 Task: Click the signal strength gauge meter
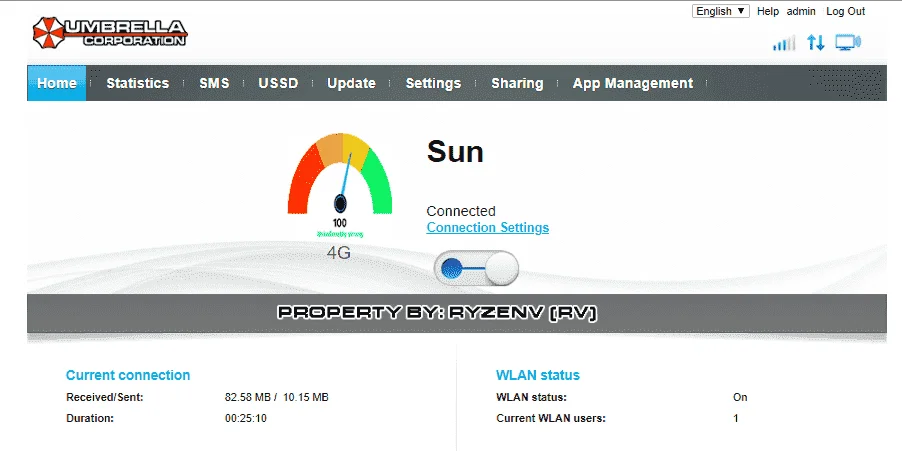[340, 174]
